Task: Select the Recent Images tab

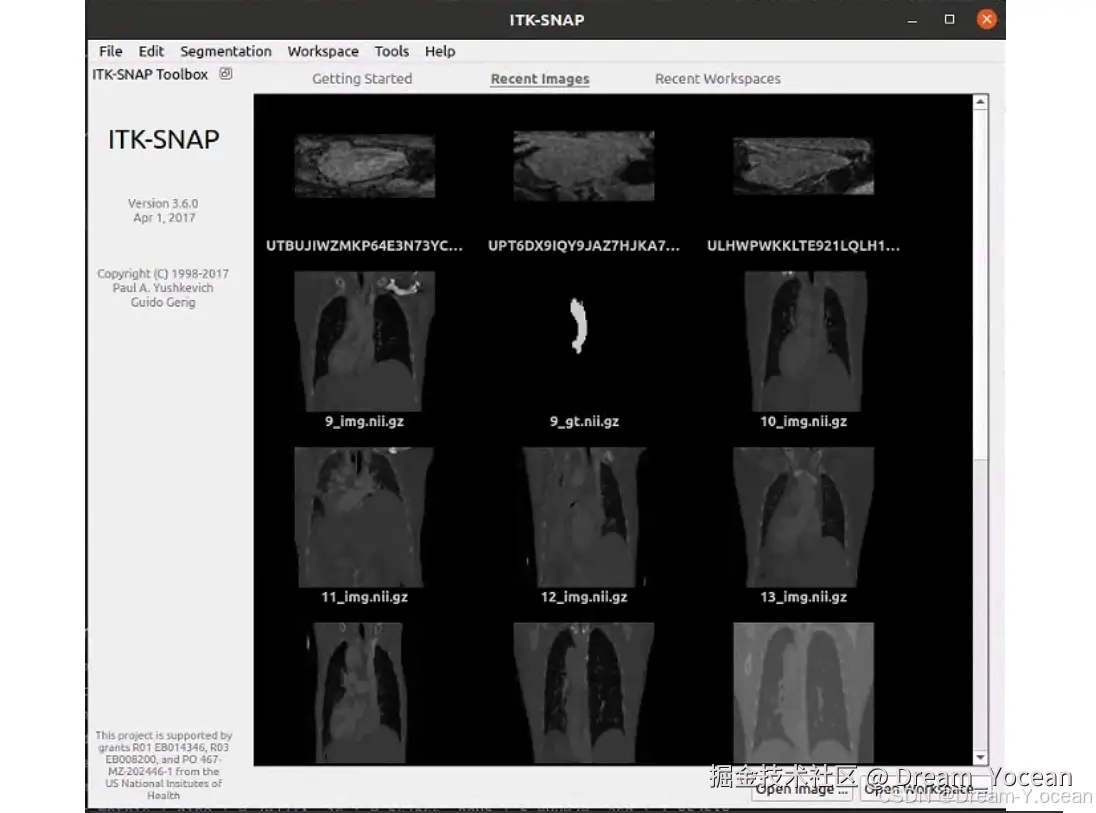Action: click(540, 79)
